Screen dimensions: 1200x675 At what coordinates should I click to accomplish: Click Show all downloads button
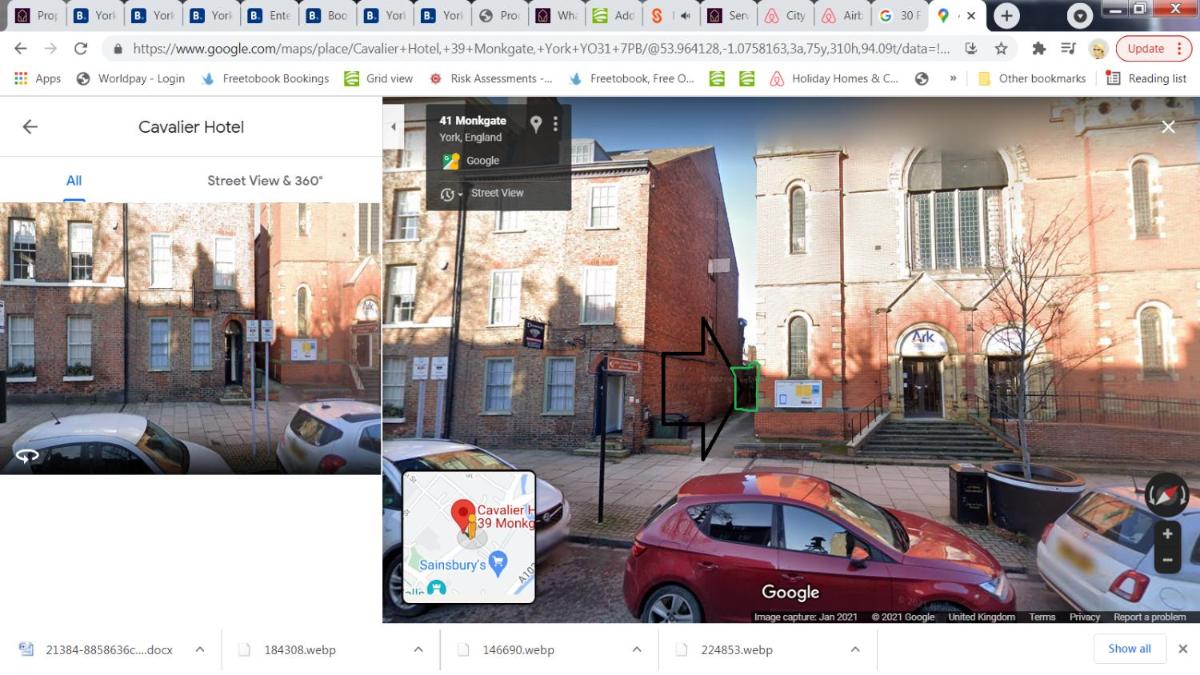pos(1129,648)
